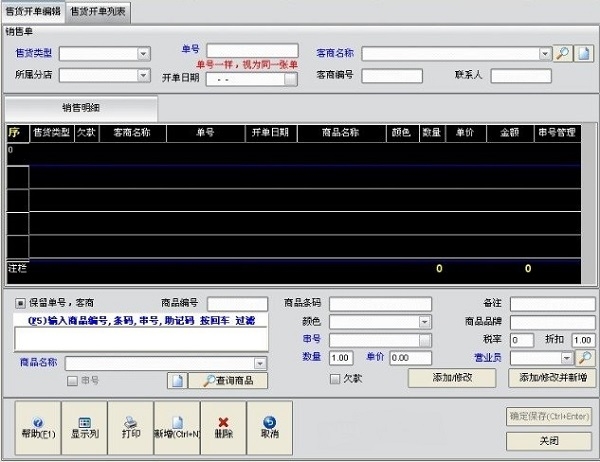Click the 添加/修改 button
Viewport: 600px width, 462px height.
pyautogui.click(x=452, y=378)
